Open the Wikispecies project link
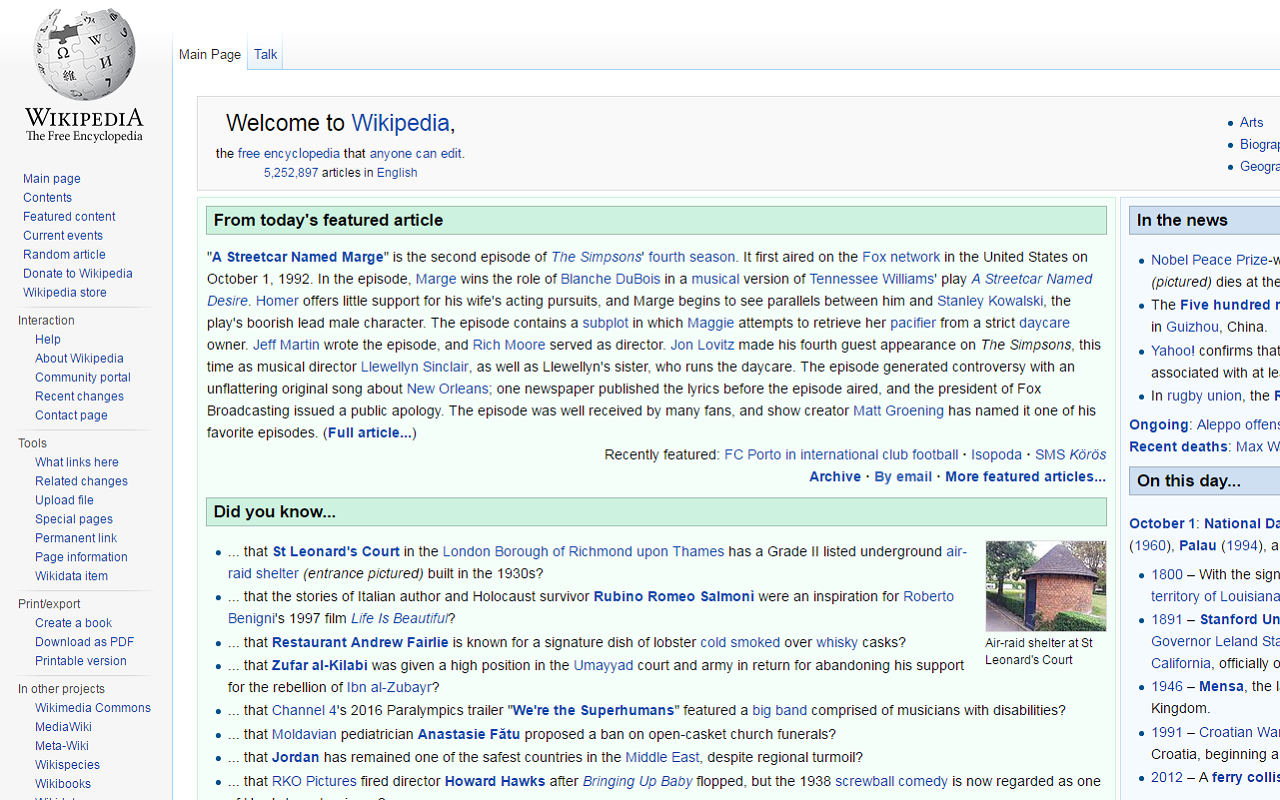The image size is (1280, 800). [x=67, y=766]
